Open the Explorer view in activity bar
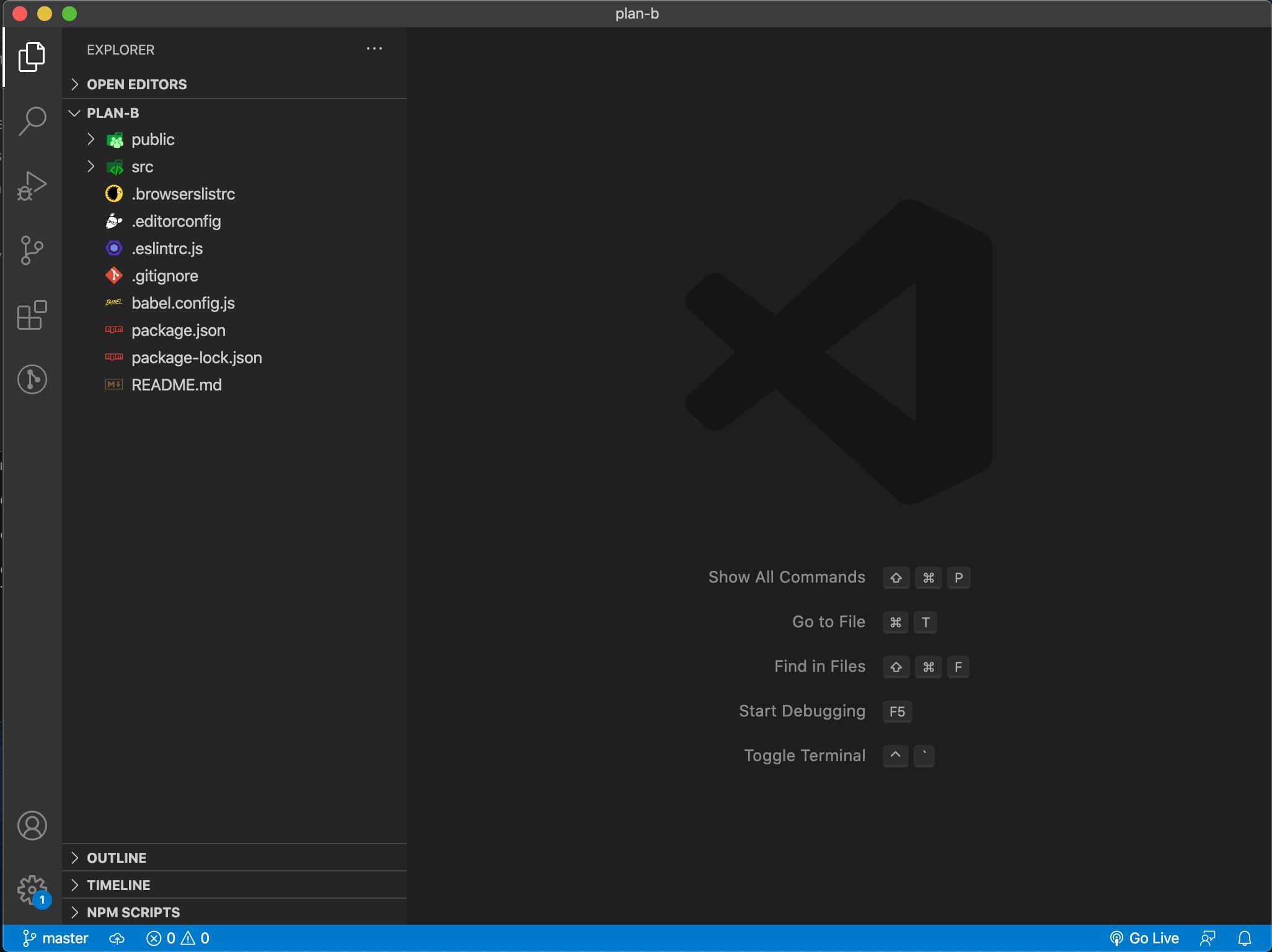Viewport: 1272px width, 952px height. click(x=32, y=57)
